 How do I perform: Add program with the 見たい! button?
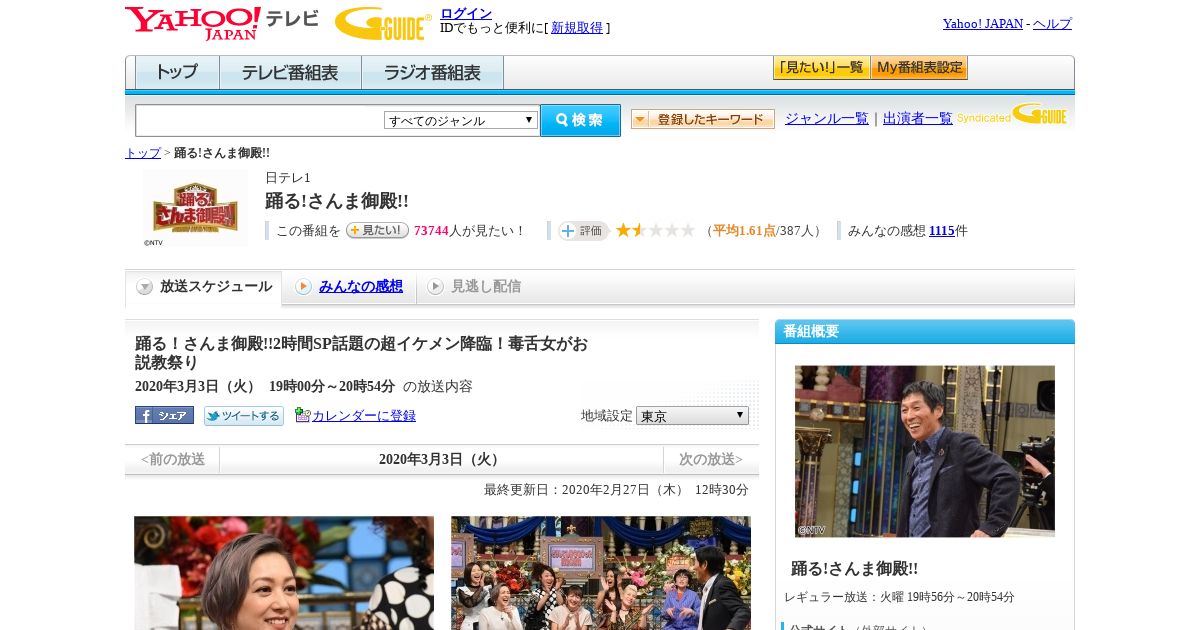(377, 230)
